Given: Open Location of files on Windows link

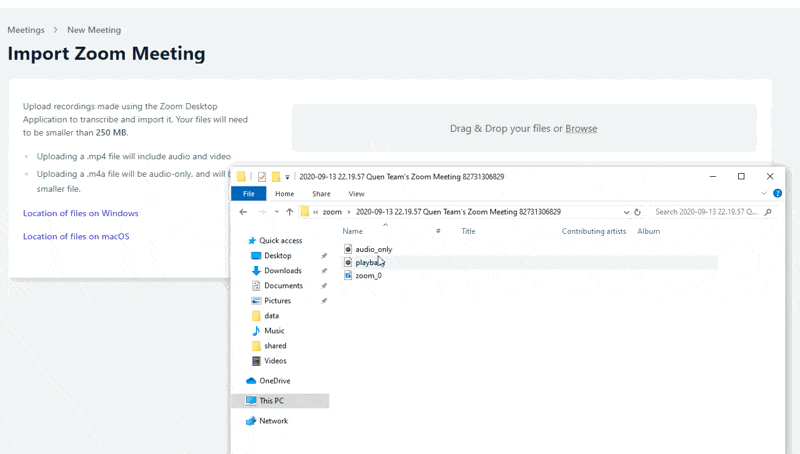Looking at the screenshot, I should (81, 213).
